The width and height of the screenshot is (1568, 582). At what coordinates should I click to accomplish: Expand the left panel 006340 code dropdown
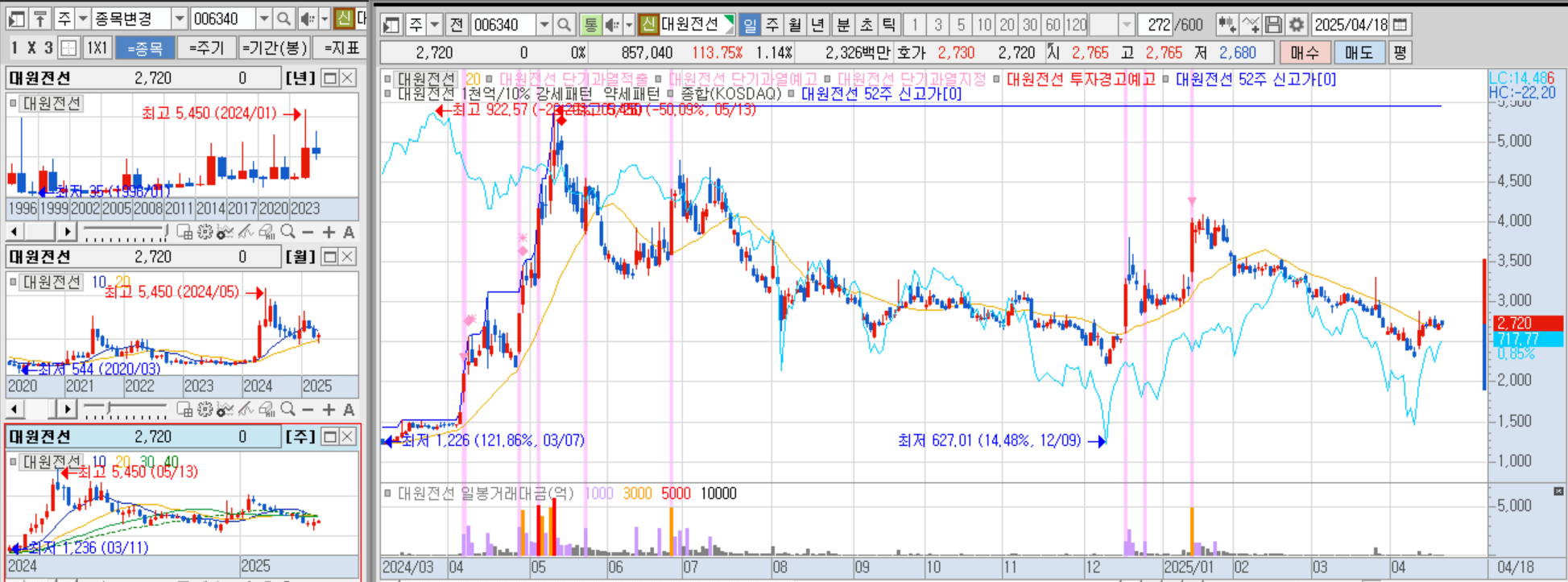pos(264,18)
